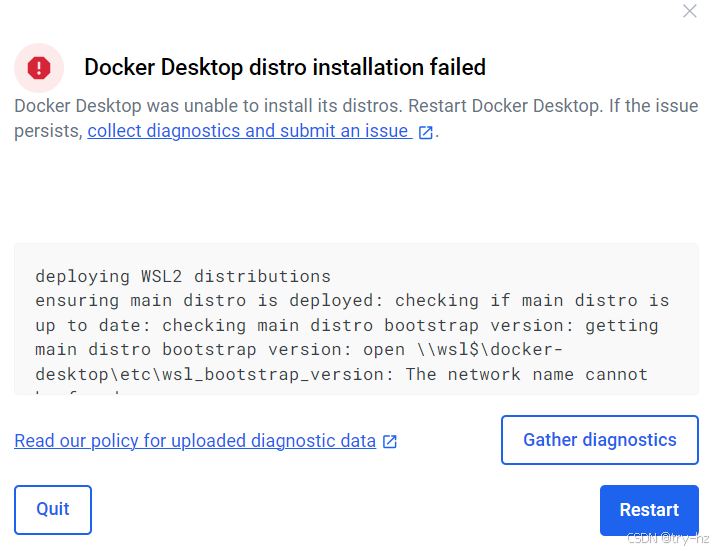
Task: Click the 'deploying WSL2 distributions' log line
Action: (x=183, y=276)
